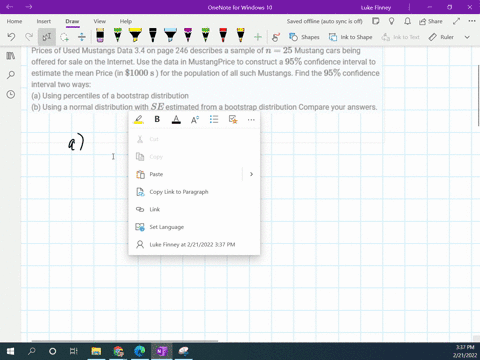Choose the yellow-tipped pen
The height and width of the screenshot is (360, 480).
[241, 35]
